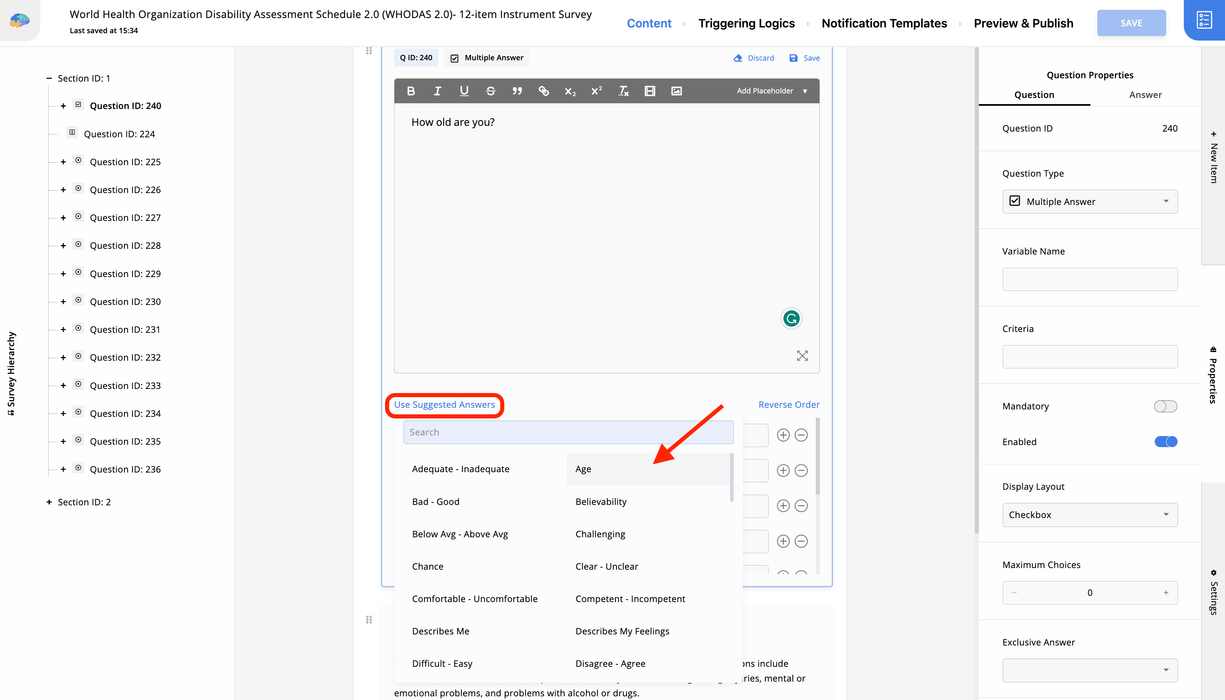
Task: Insert an image using toolbar icon
Action: point(677,91)
